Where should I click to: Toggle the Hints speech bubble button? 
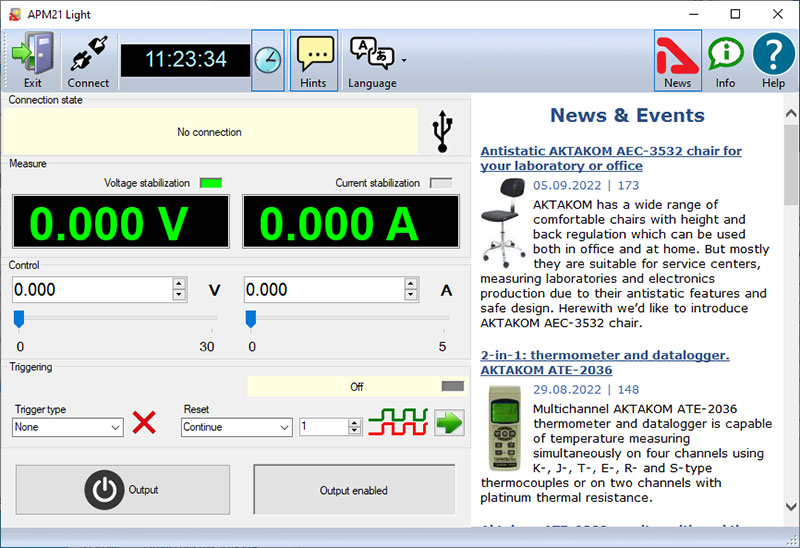[x=314, y=60]
